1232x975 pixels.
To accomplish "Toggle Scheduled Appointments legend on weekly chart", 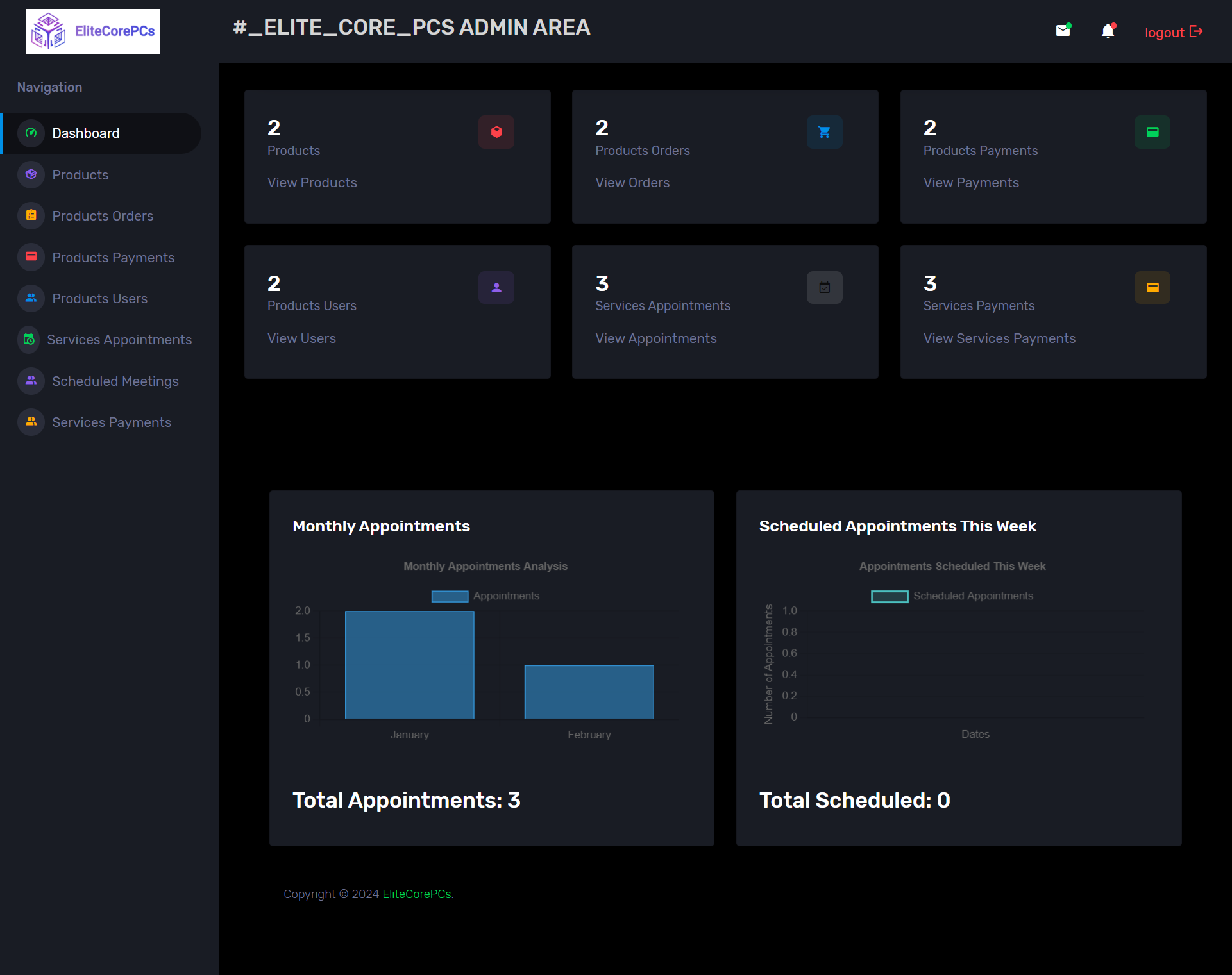I will 952,596.
